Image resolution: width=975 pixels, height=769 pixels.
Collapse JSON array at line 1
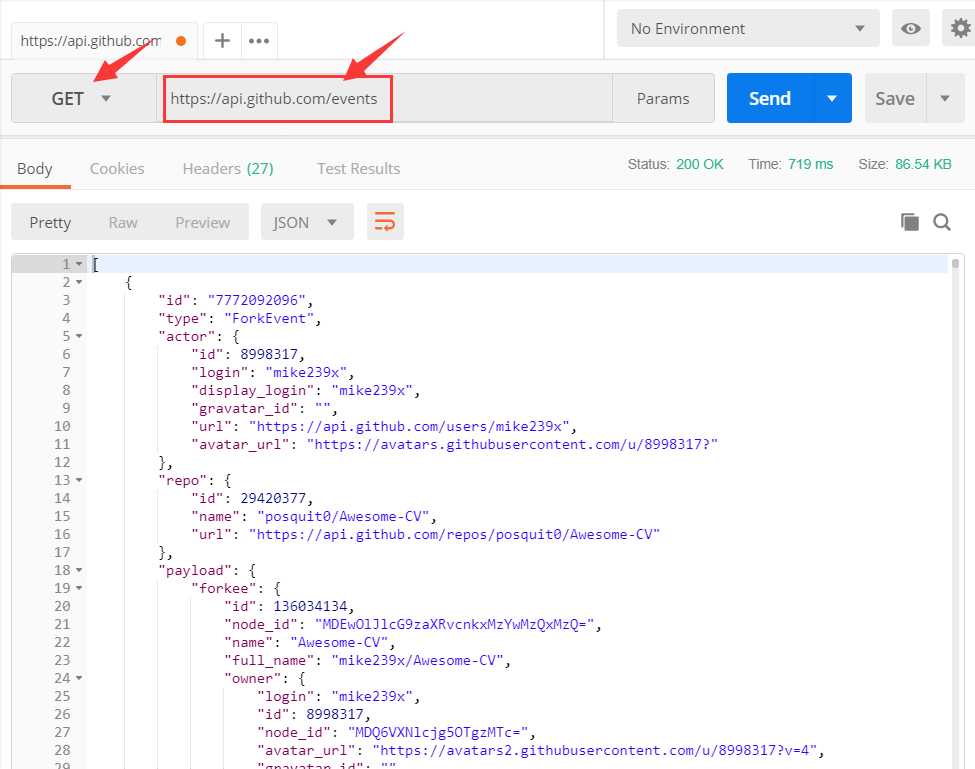(x=79, y=264)
